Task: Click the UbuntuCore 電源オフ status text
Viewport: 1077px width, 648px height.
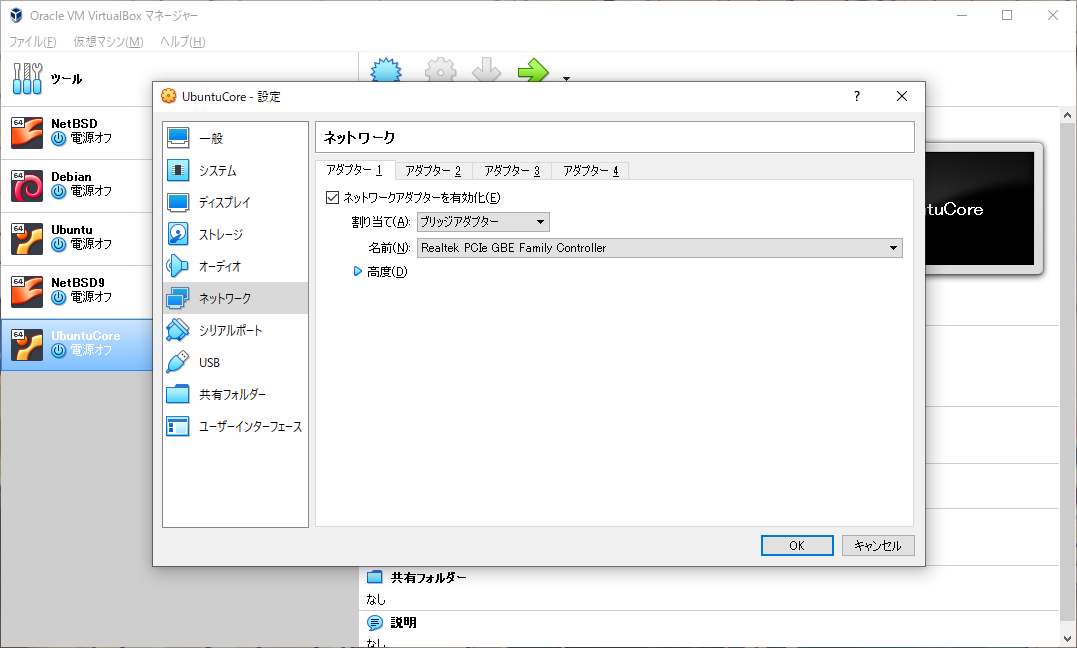Action: point(91,350)
